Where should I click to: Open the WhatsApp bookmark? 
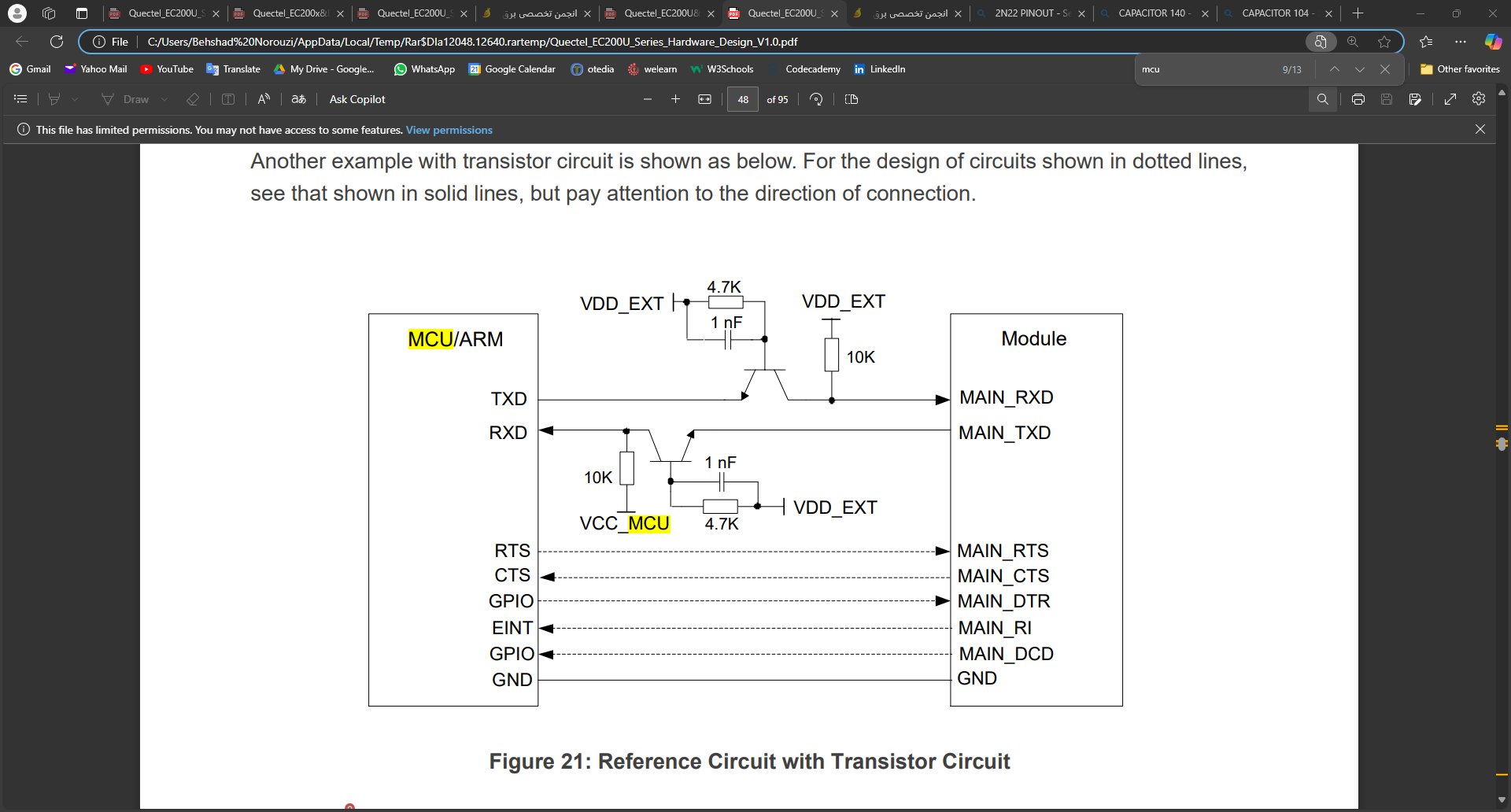tap(424, 69)
